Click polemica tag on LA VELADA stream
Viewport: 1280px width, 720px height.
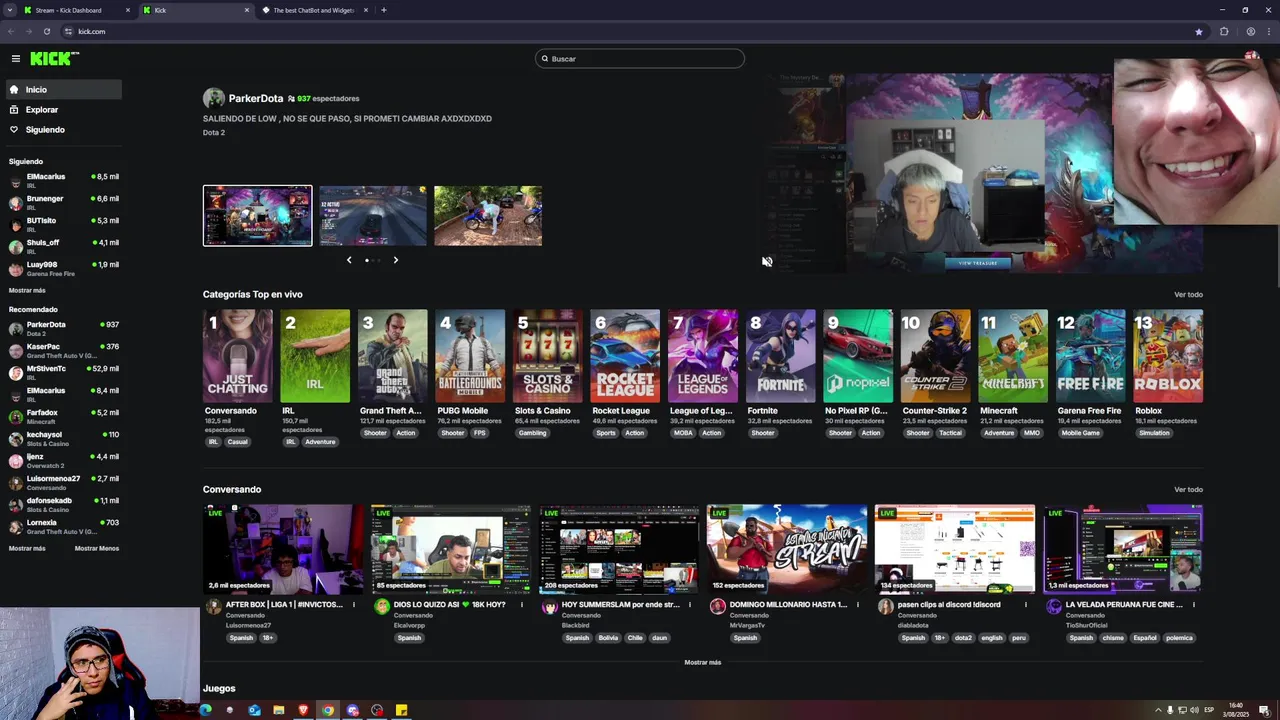coord(1179,638)
